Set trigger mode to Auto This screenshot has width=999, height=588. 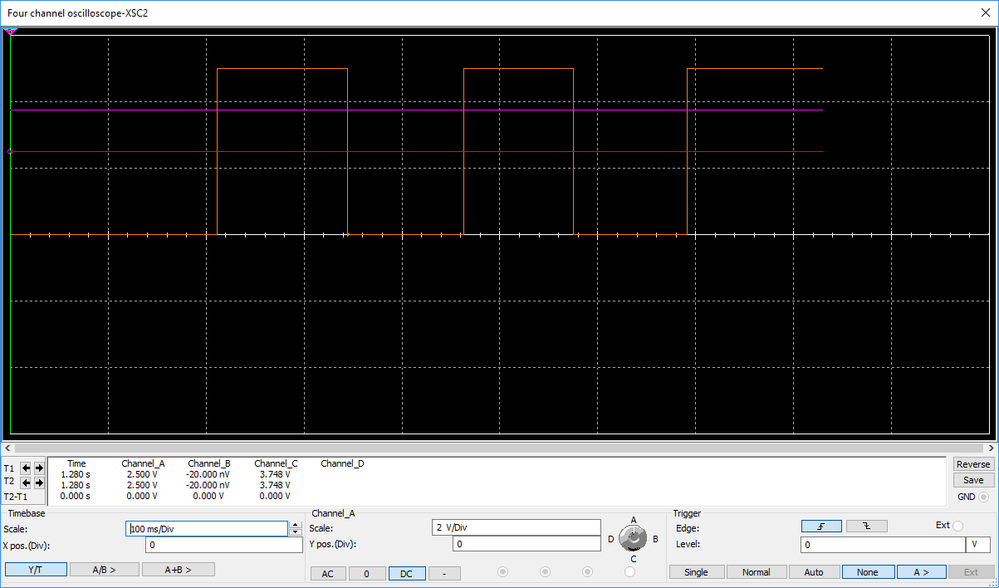[x=813, y=572]
